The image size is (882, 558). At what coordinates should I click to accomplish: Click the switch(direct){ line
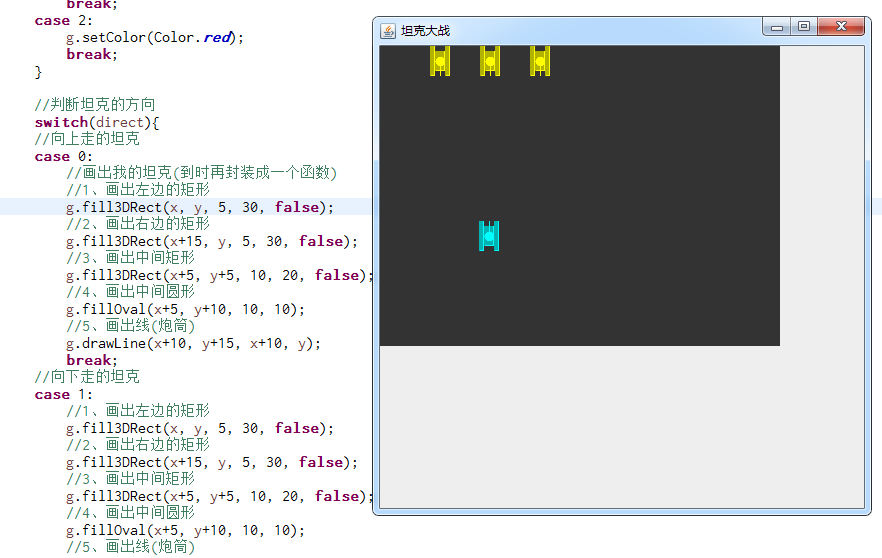click(x=97, y=122)
